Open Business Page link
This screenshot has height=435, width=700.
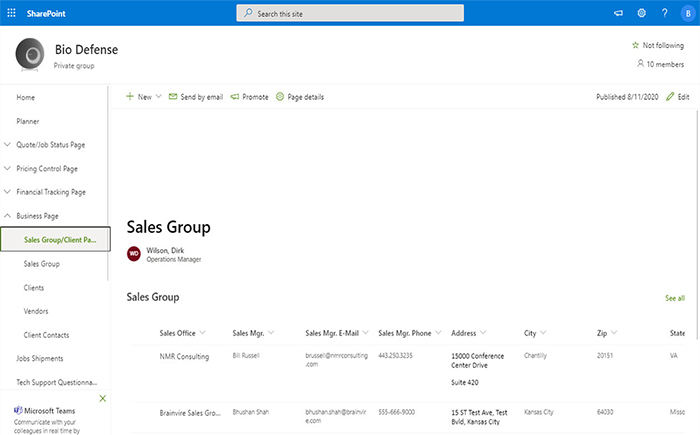point(38,216)
